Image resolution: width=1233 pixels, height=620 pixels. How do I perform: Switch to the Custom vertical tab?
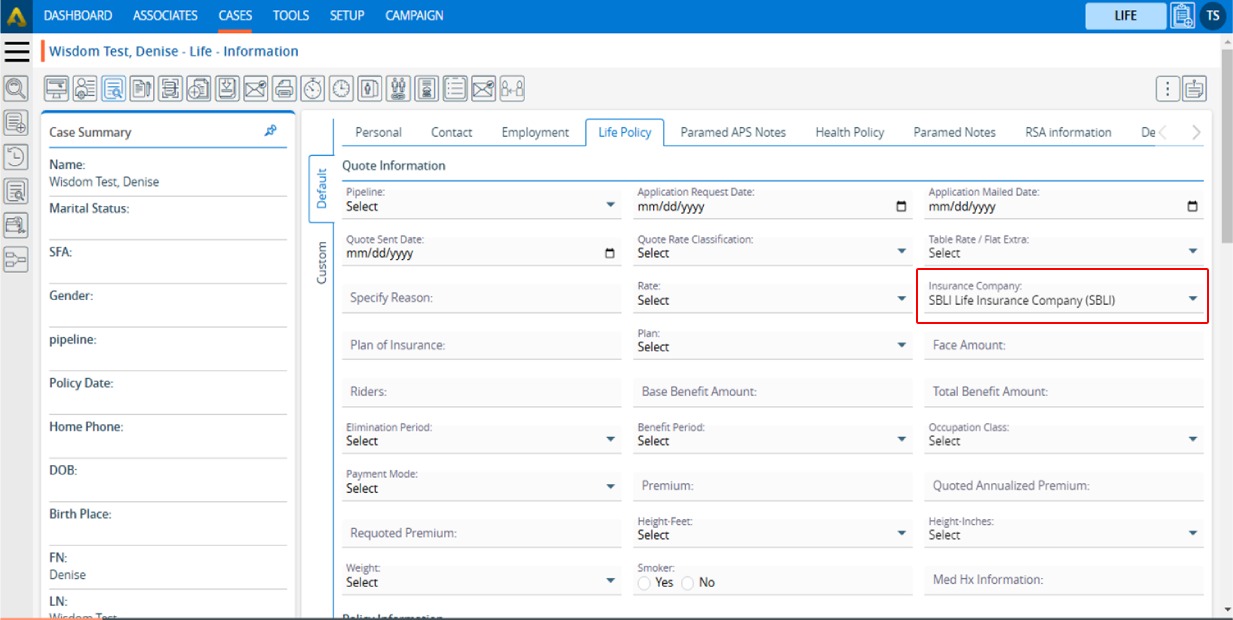click(322, 262)
